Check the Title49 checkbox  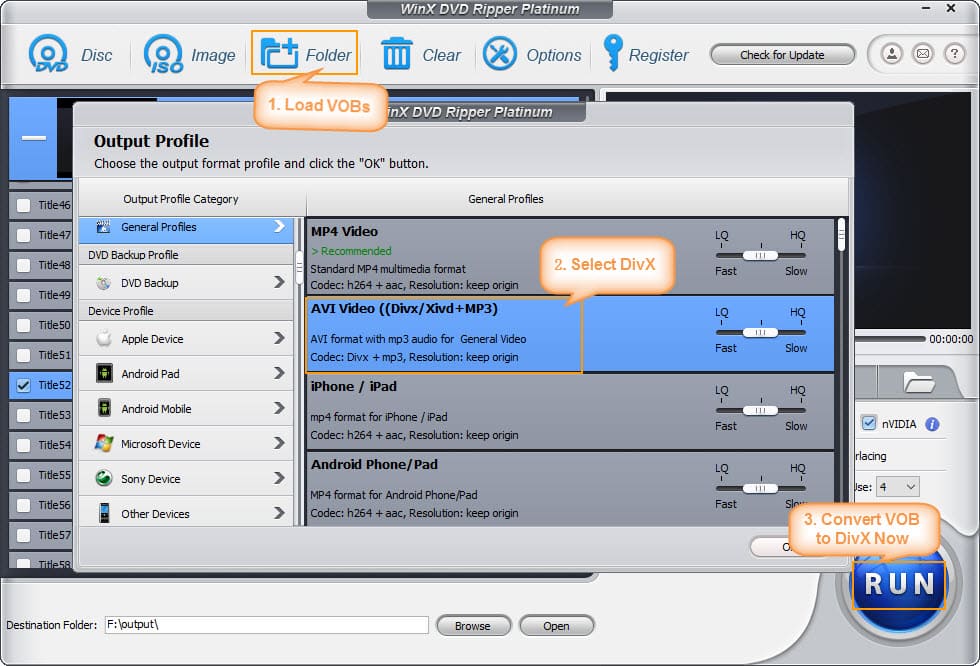point(23,295)
